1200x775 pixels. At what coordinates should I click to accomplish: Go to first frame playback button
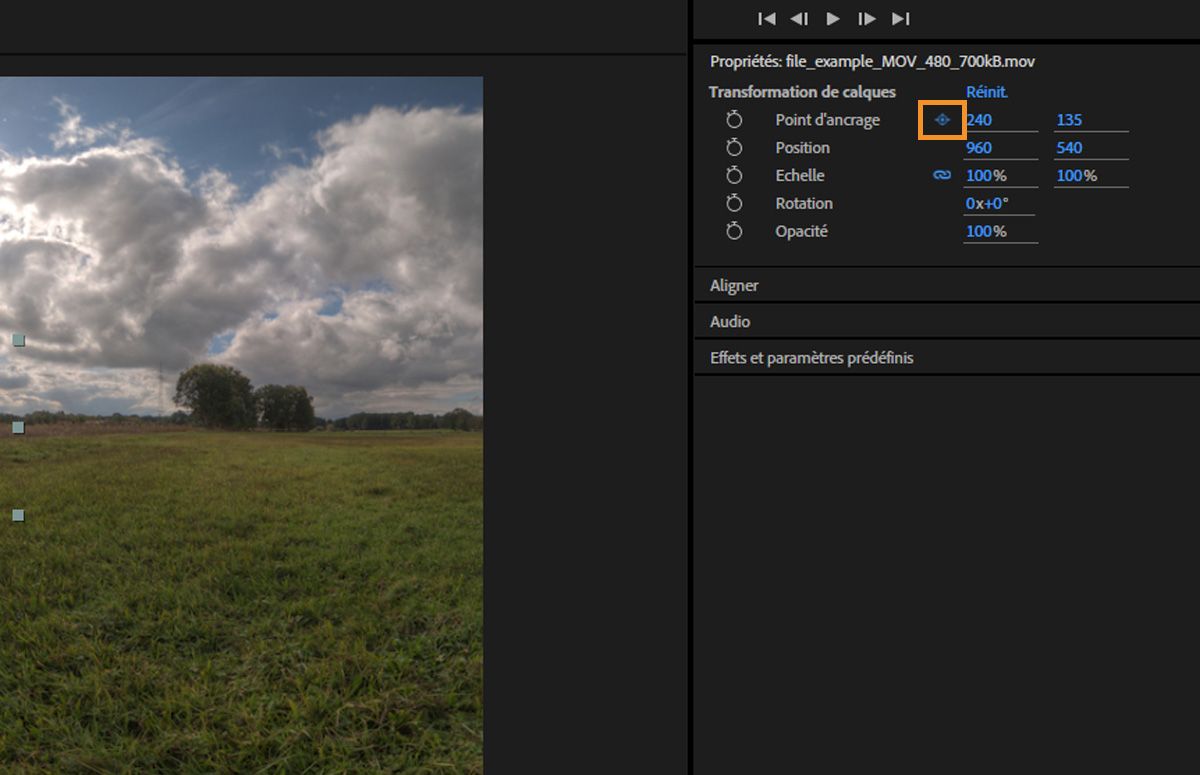(767, 18)
